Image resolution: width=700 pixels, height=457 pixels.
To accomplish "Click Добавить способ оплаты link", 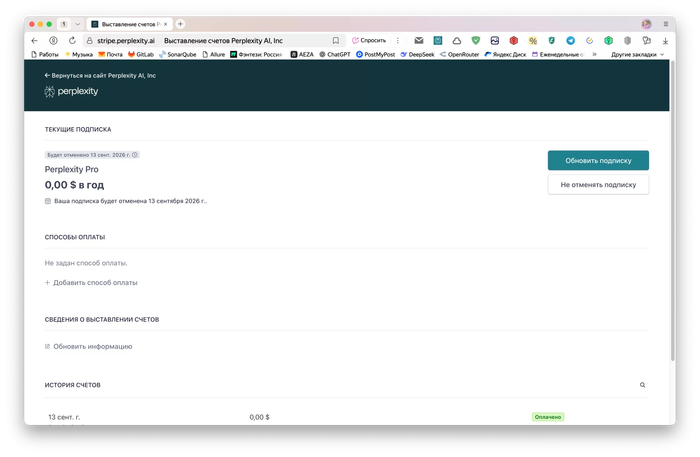I will pyautogui.click(x=91, y=283).
